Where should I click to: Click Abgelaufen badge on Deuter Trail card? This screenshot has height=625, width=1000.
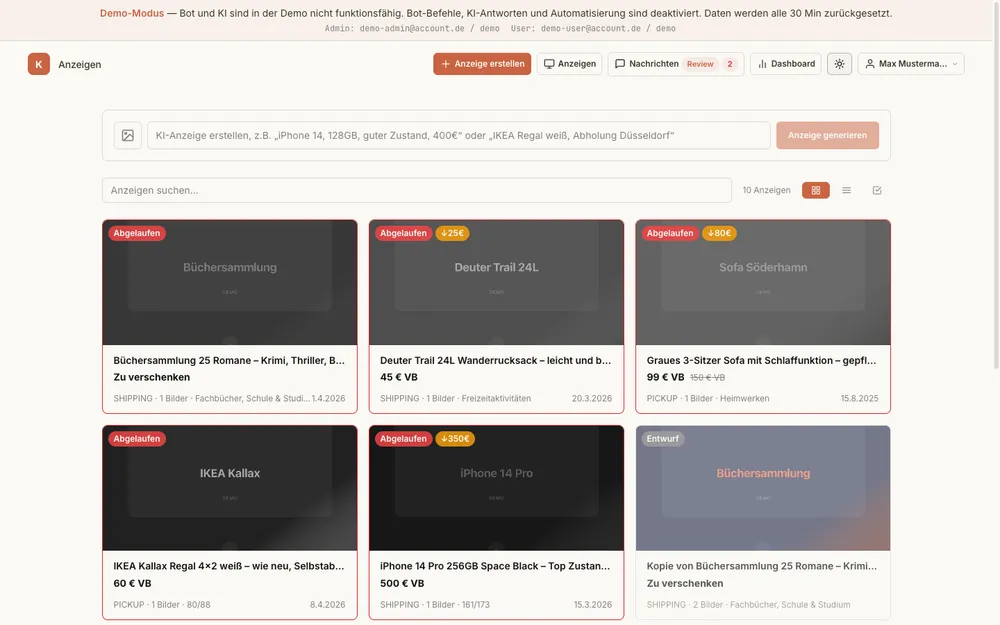(x=403, y=233)
